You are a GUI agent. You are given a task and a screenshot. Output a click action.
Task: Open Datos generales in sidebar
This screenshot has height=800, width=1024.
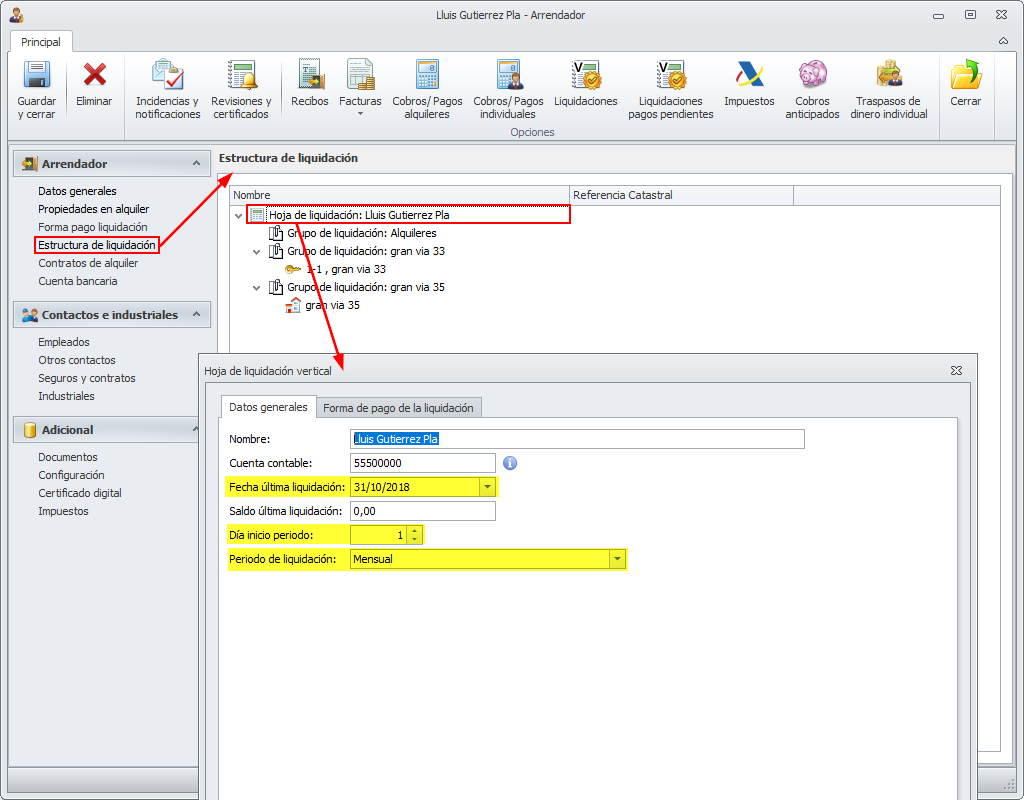pos(77,191)
